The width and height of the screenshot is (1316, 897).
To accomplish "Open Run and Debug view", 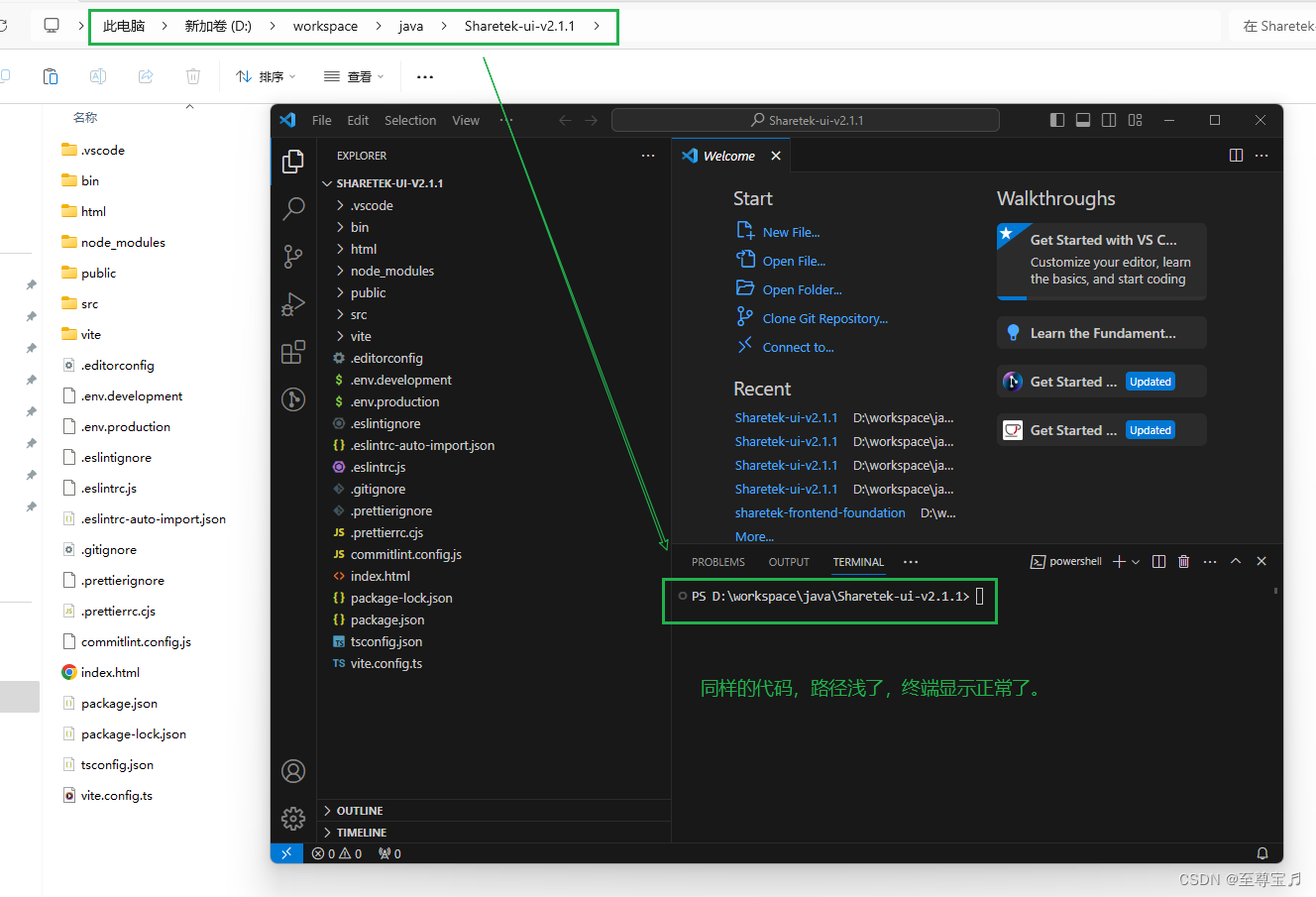I will (293, 304).
